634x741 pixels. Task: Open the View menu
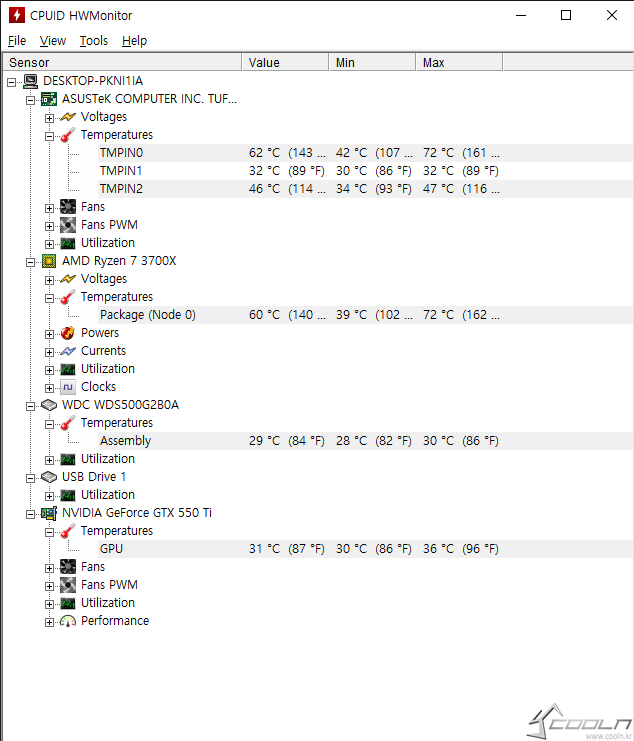coord(52,41)
